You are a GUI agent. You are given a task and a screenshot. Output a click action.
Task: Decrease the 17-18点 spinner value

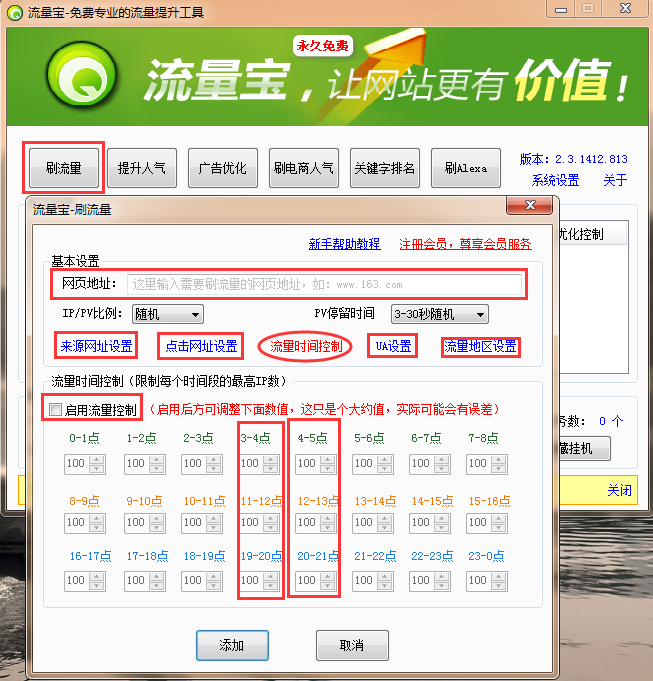pyautogui.click(x=157, y=585)
